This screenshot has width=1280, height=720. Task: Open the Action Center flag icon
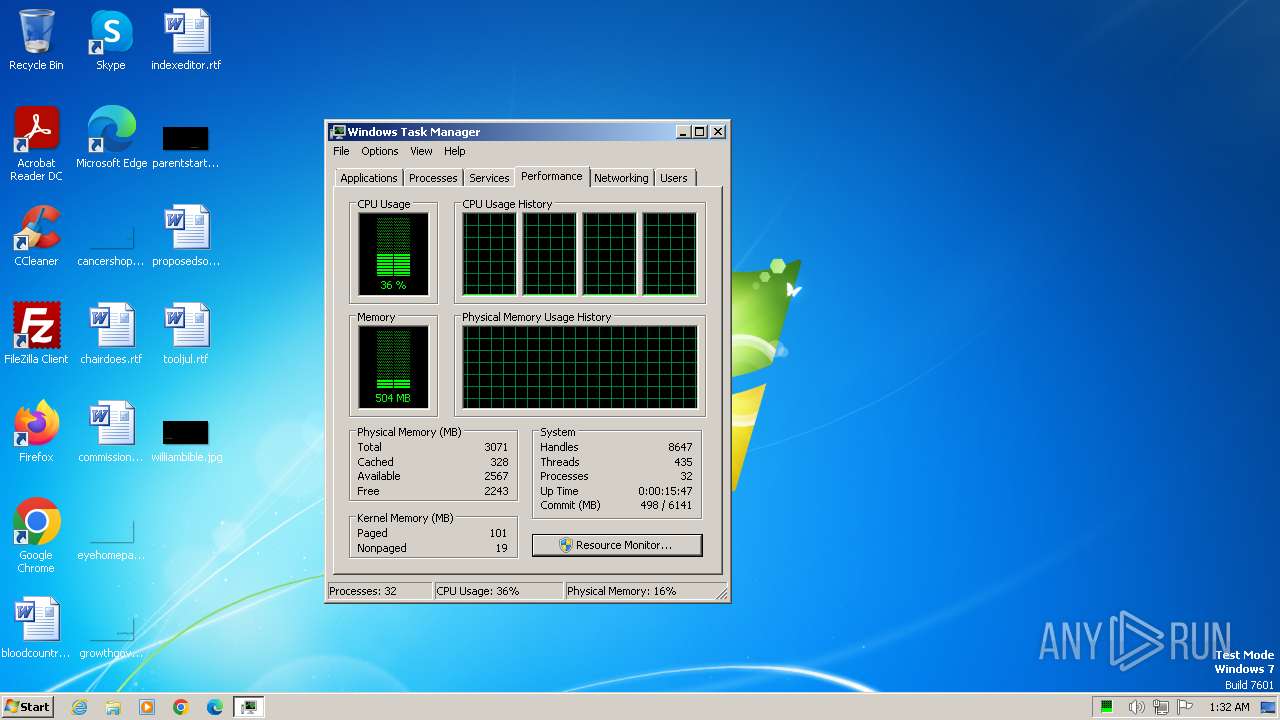tap(1185, 707)
